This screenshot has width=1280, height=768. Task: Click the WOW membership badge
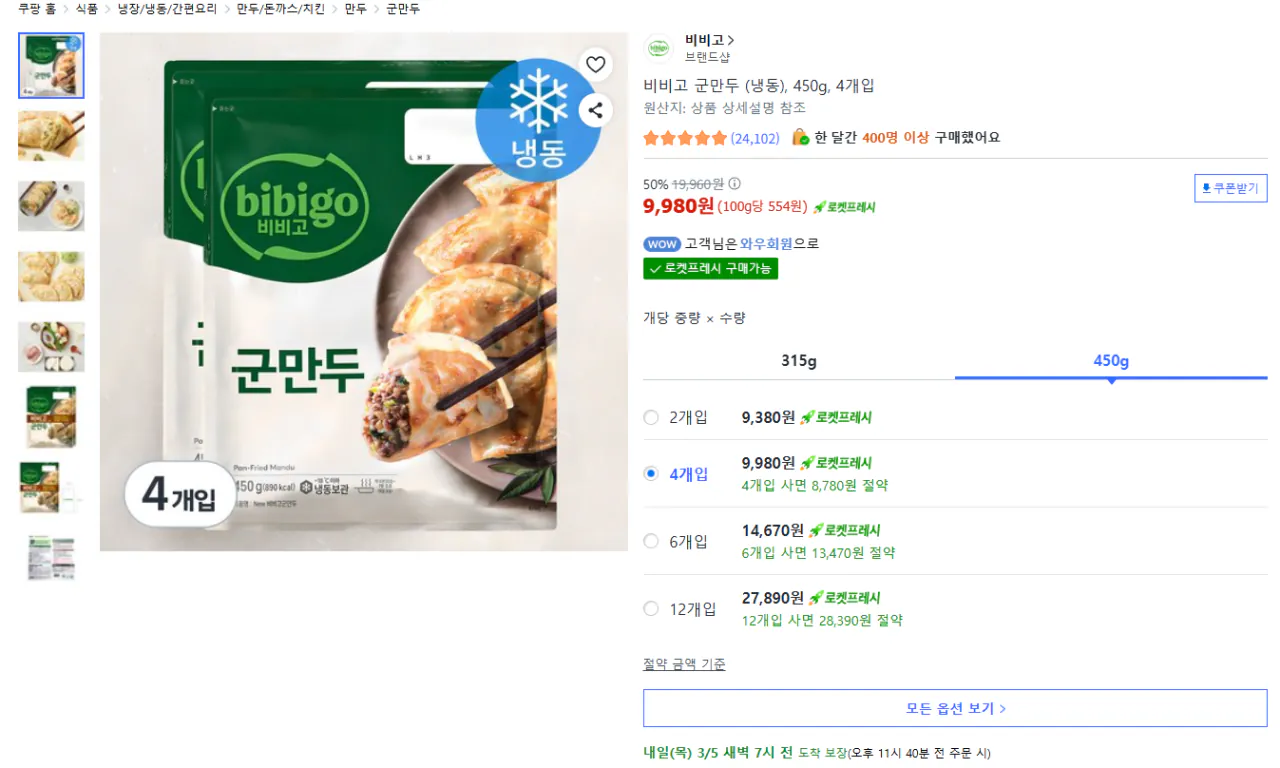(662, 243)
